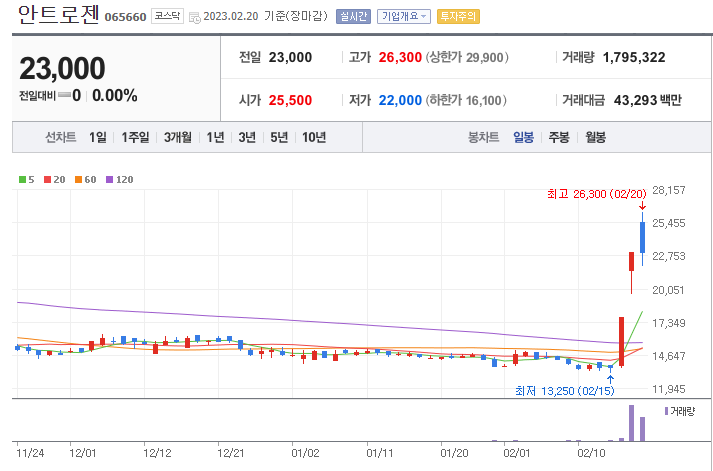
Task: Click the 코스닥 market badge
Action: (167, 16)
